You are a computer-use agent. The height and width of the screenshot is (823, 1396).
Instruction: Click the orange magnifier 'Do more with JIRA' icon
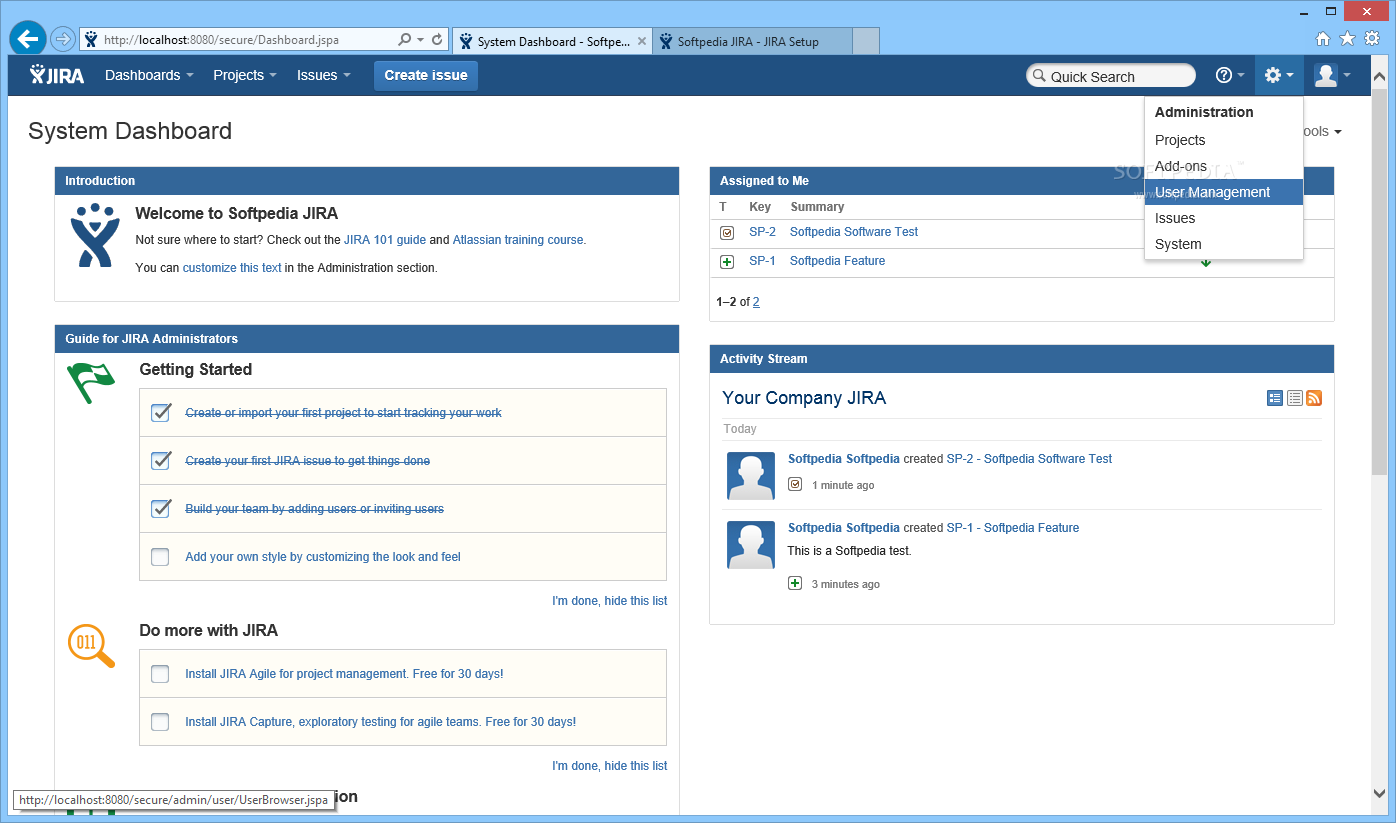pos(91,646)
